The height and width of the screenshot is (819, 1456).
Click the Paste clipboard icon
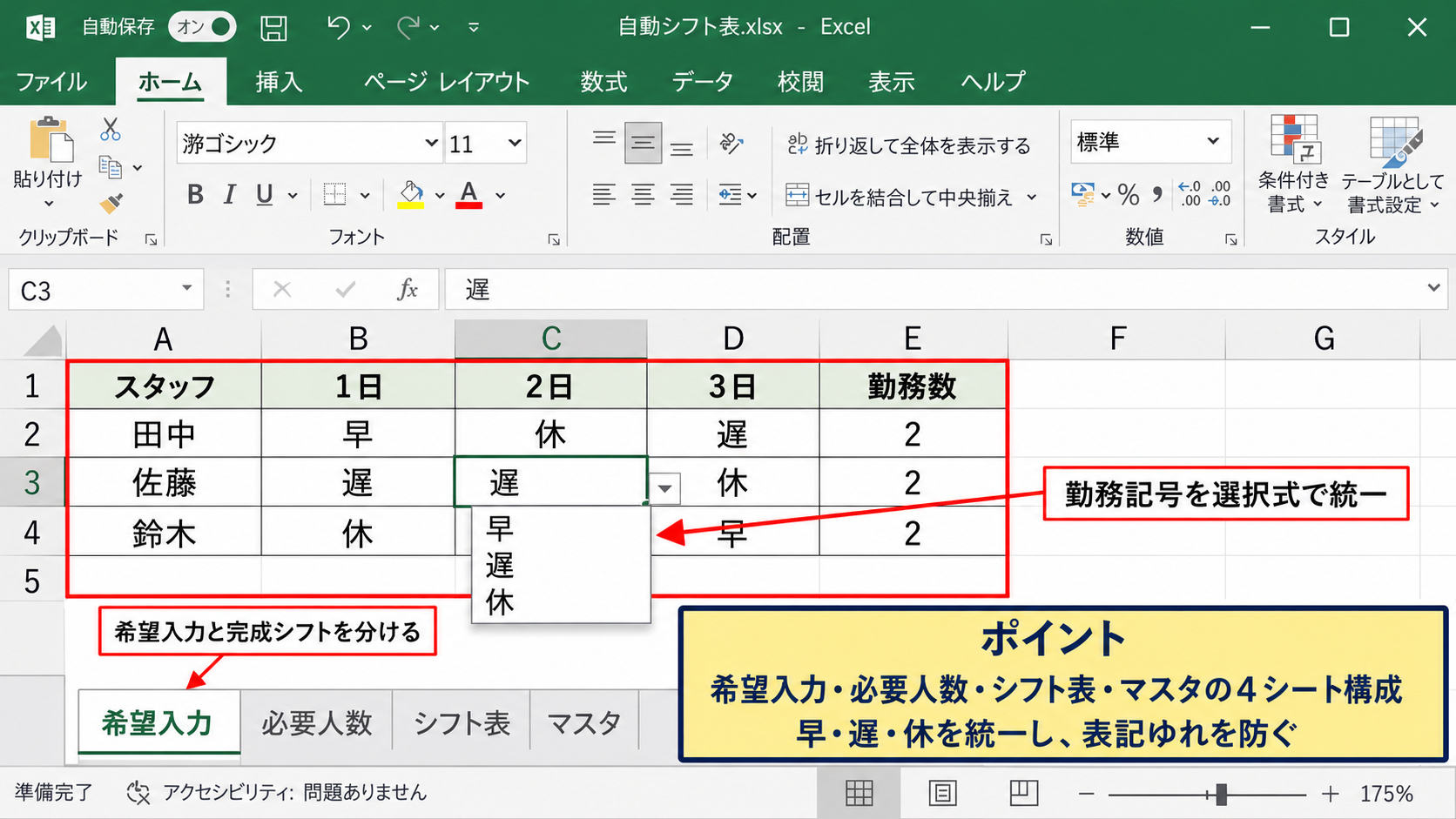(x=50, y=139)
